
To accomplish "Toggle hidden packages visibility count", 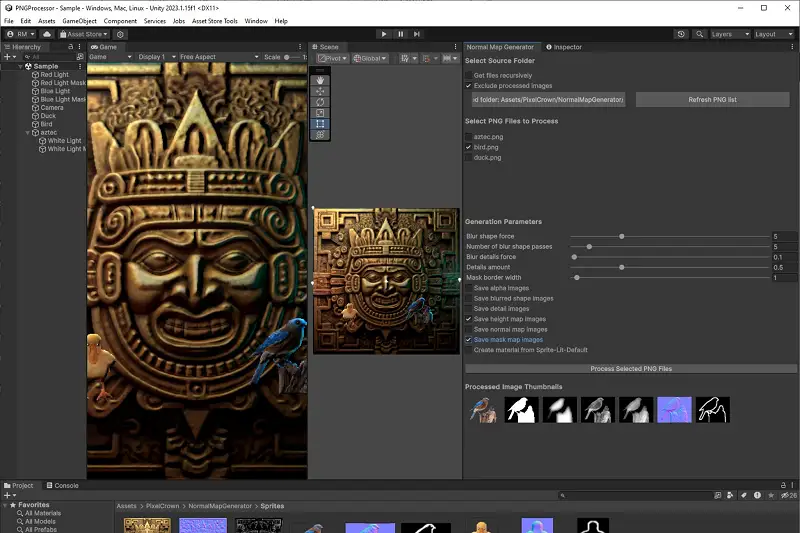I will 789,495.
